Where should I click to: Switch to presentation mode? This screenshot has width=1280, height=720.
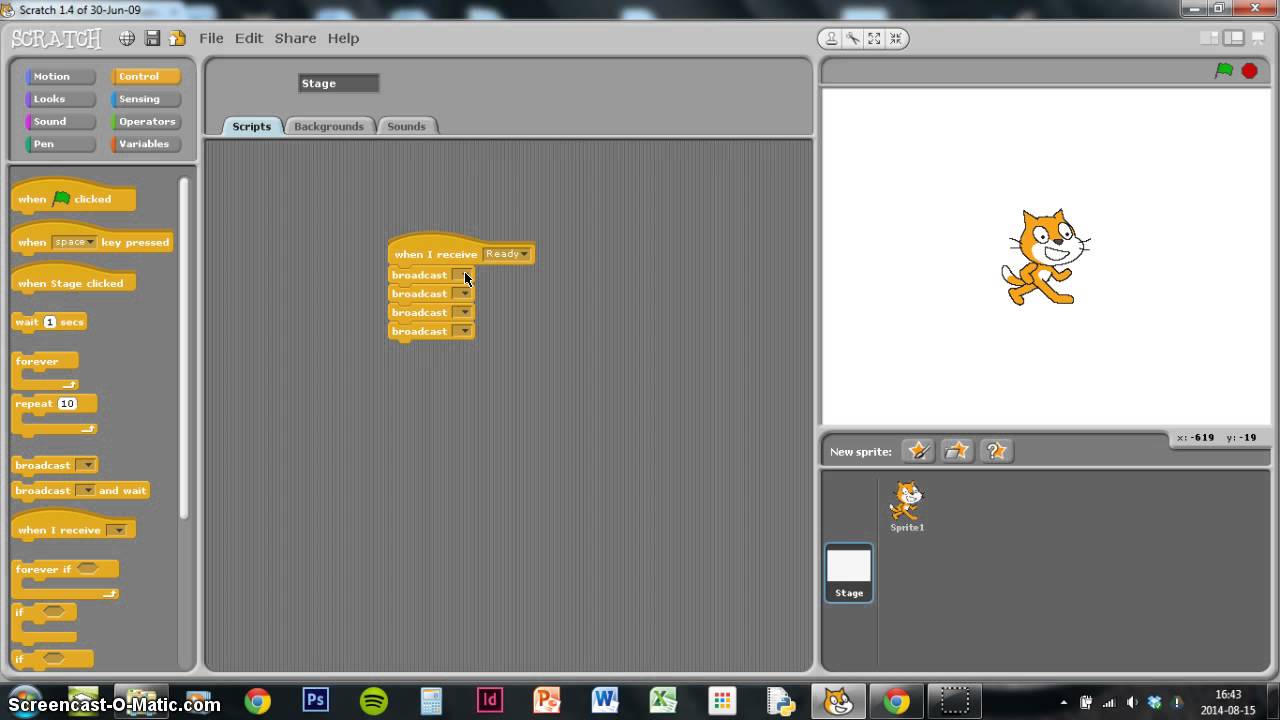point(1258,38)
